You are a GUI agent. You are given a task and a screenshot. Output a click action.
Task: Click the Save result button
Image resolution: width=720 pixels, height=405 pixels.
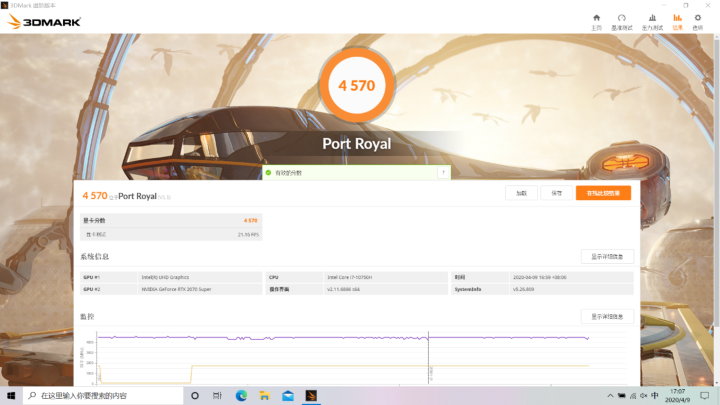coord(557,193)
